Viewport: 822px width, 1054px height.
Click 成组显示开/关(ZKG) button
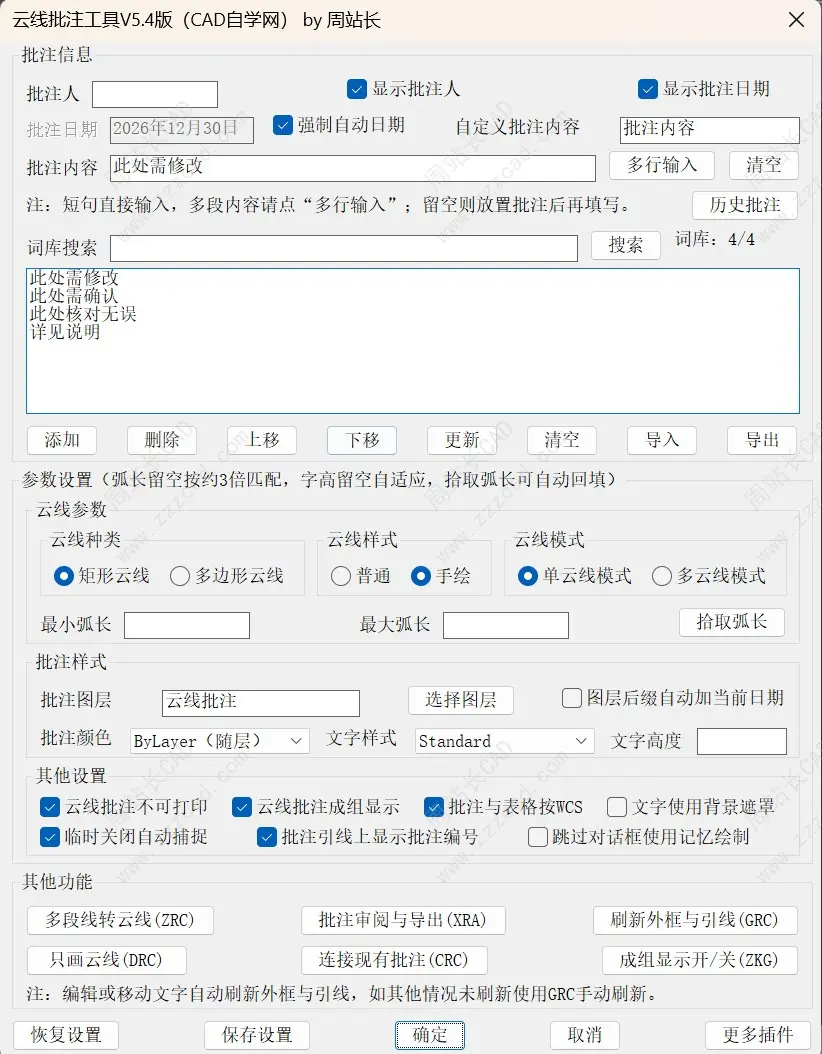699,960
